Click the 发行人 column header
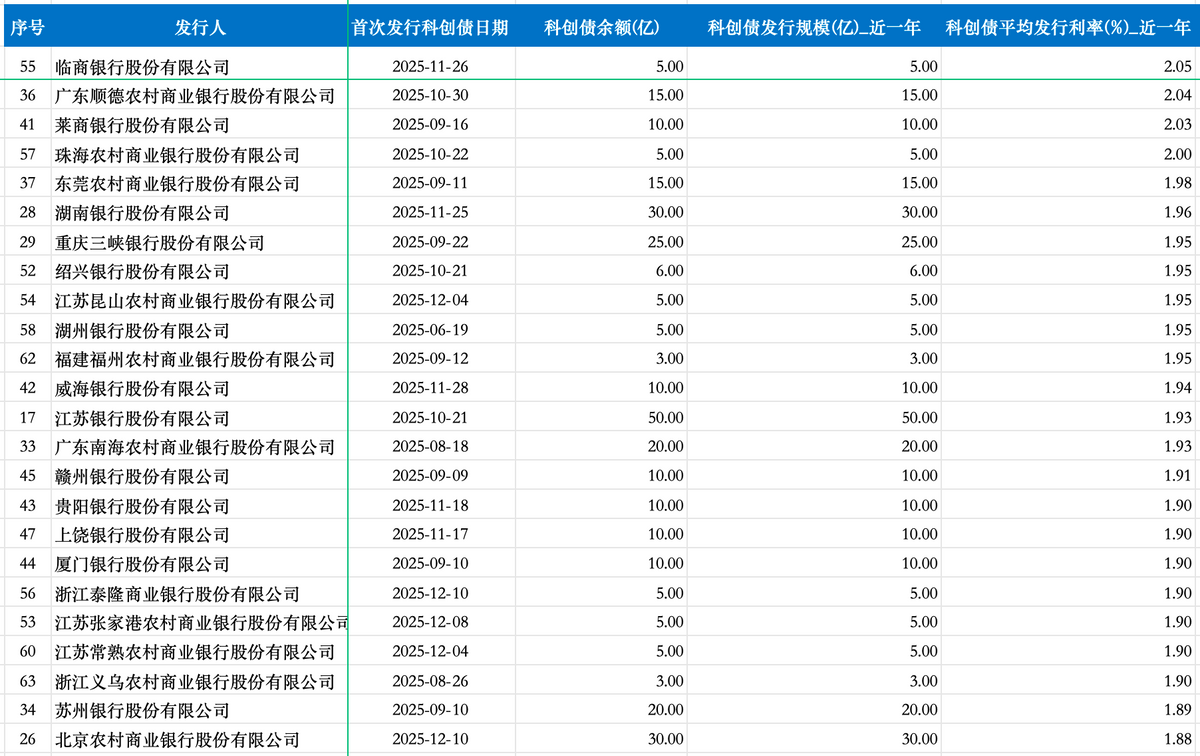1200x756 pixels. [x=199, y=28]
